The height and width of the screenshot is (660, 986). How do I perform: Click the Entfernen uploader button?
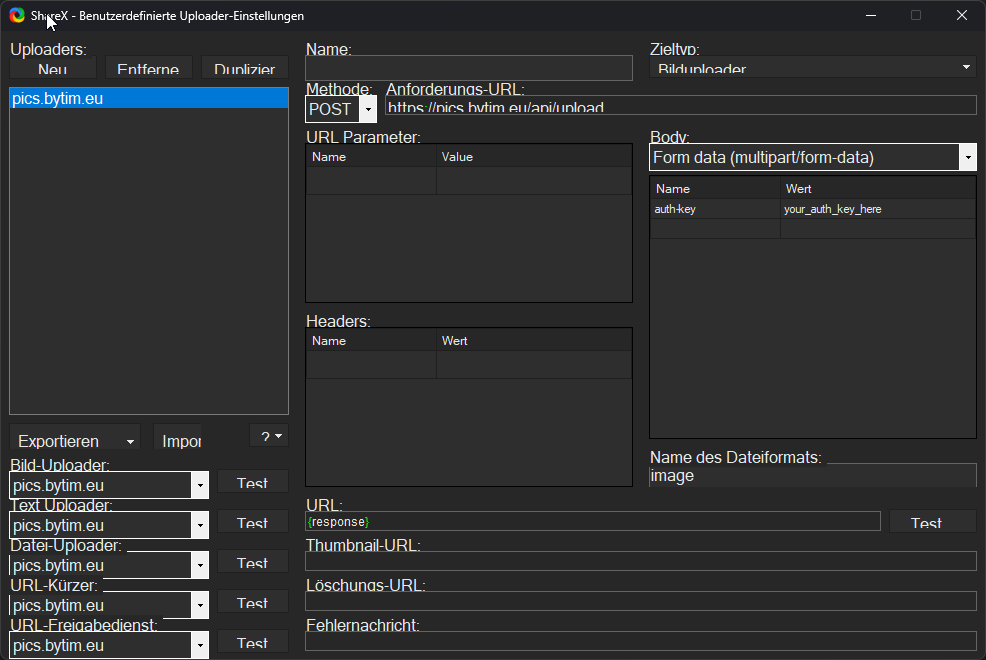[148, 68]
